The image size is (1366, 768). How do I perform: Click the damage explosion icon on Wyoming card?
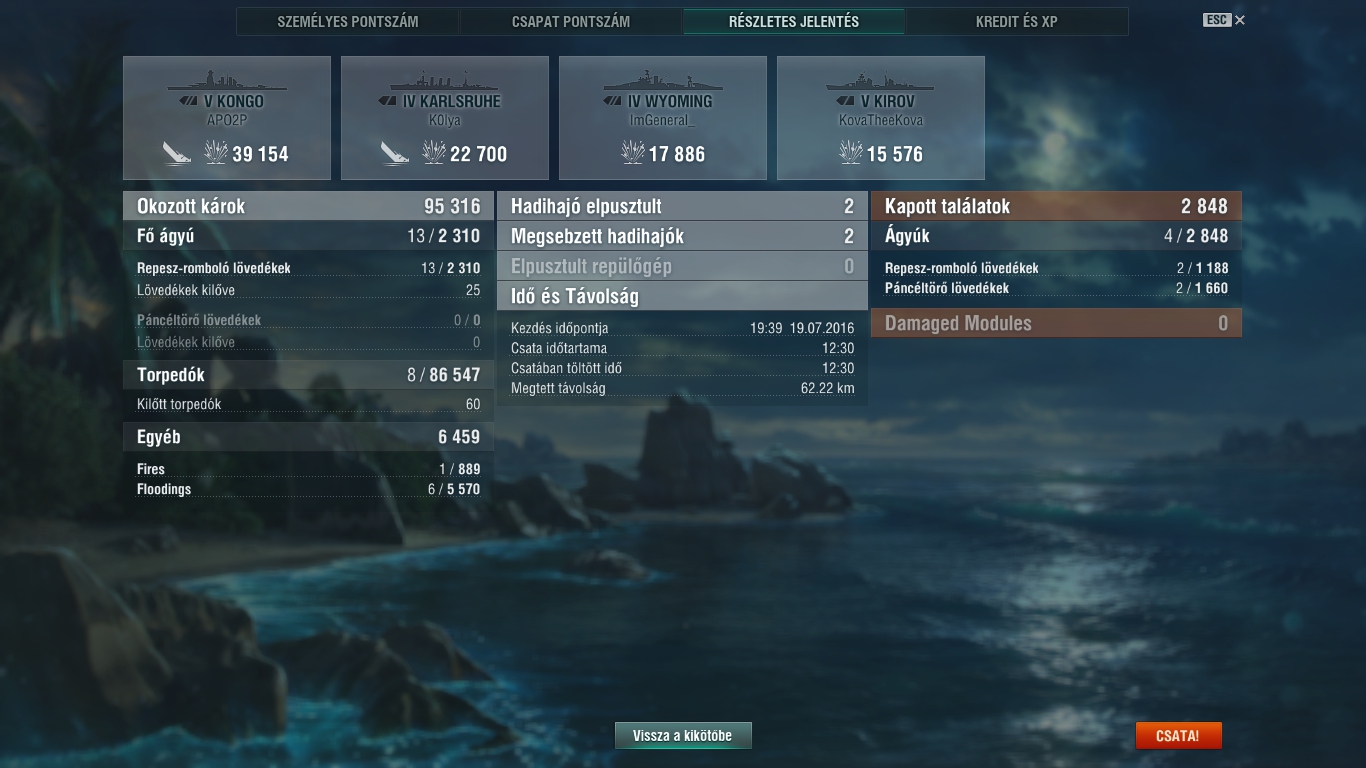[633, 153]
